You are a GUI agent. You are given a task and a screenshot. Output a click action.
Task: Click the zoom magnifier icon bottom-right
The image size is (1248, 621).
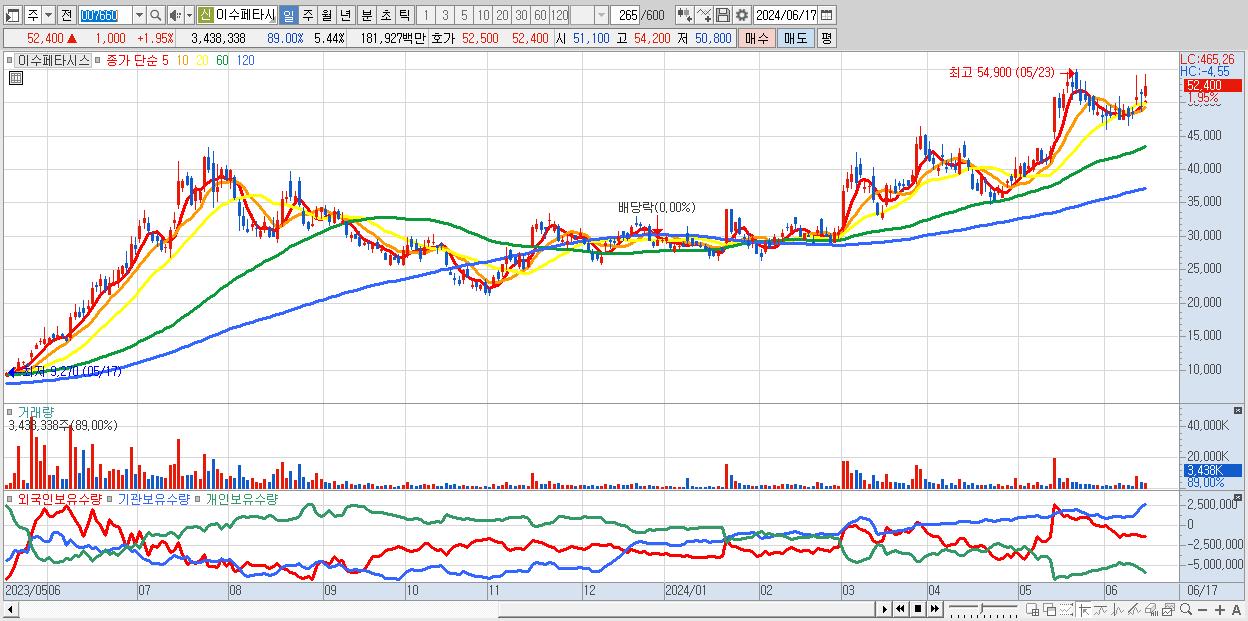(1186, 609)
